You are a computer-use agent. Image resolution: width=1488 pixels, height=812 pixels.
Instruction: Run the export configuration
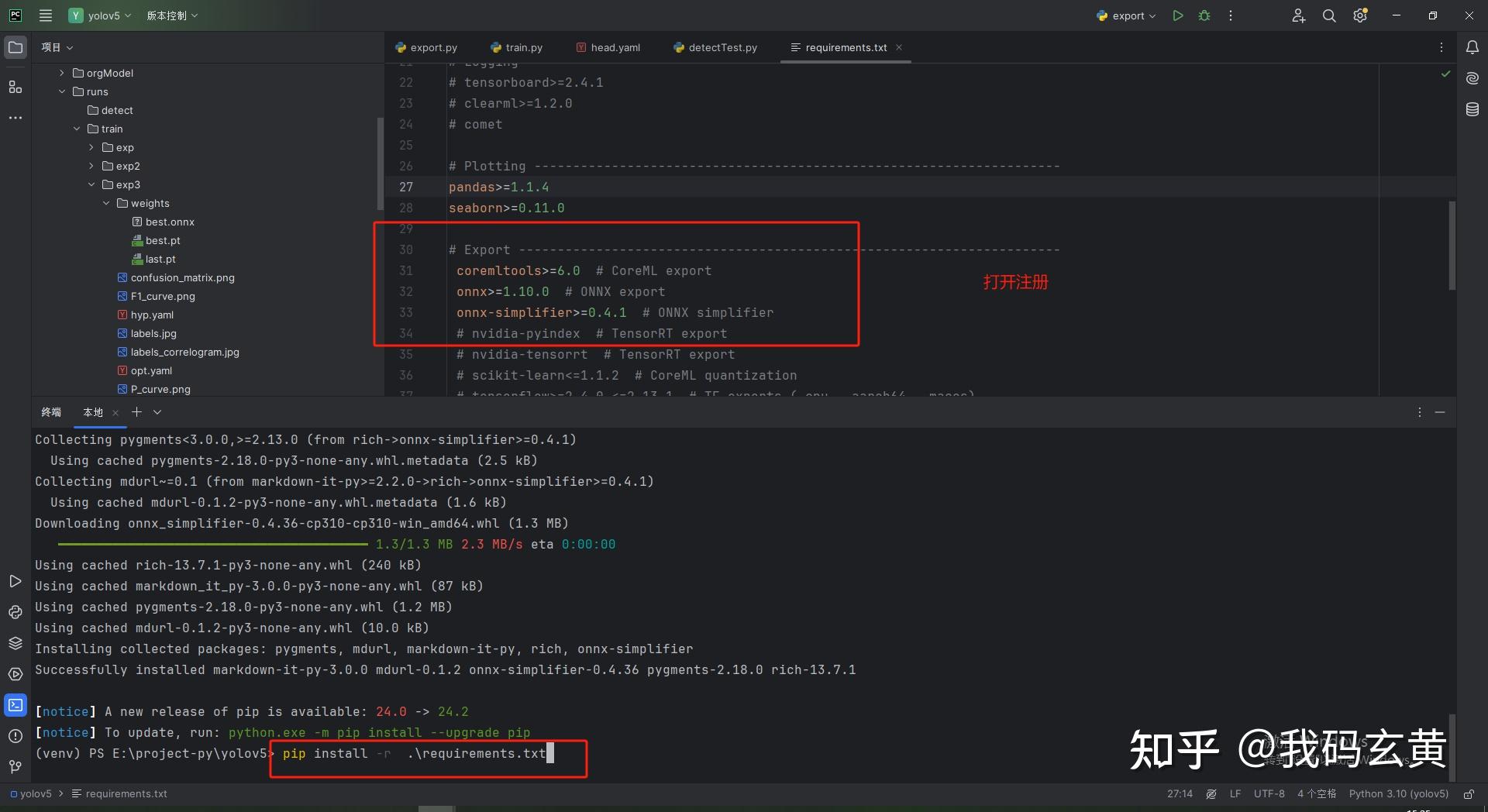pos(1177,15)
